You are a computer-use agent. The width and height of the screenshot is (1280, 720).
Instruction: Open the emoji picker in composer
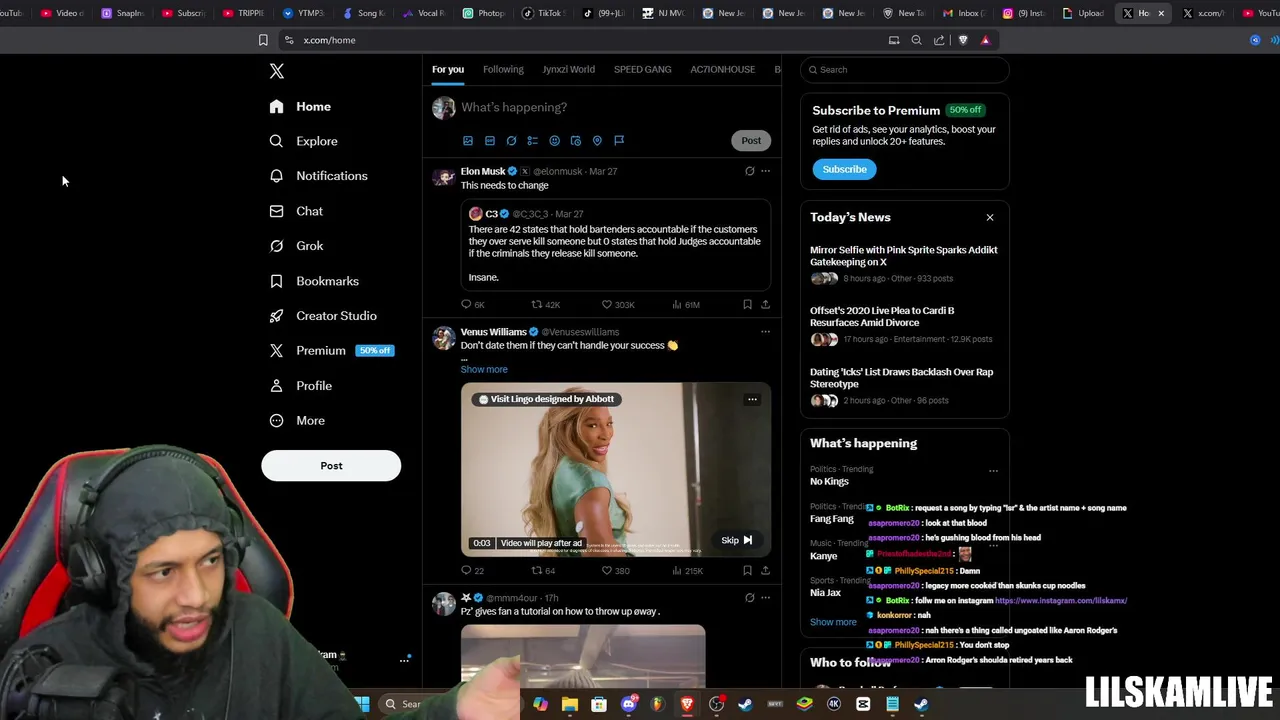click(554, 141)
